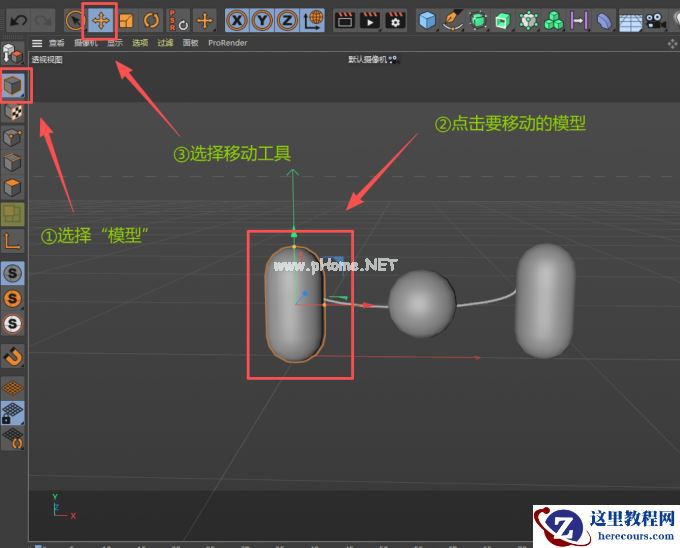Viewport: 680px width, 548px height.
Task: Click the Pen spline tool icon
Action: pyautogui.click(x=453, y=20)
